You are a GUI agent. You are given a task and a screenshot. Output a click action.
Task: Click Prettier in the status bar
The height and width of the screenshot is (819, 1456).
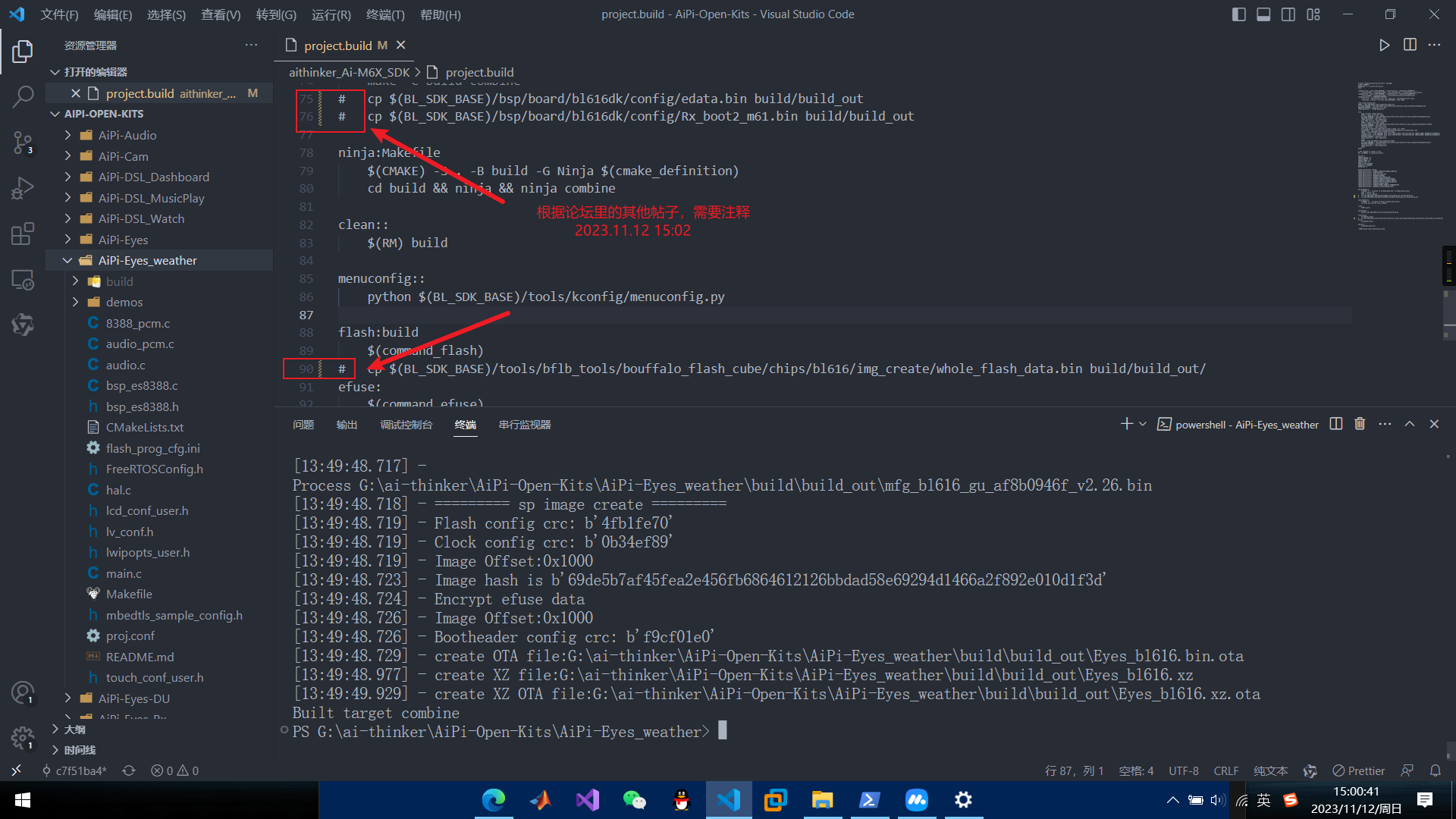[x=1359, y=770]
